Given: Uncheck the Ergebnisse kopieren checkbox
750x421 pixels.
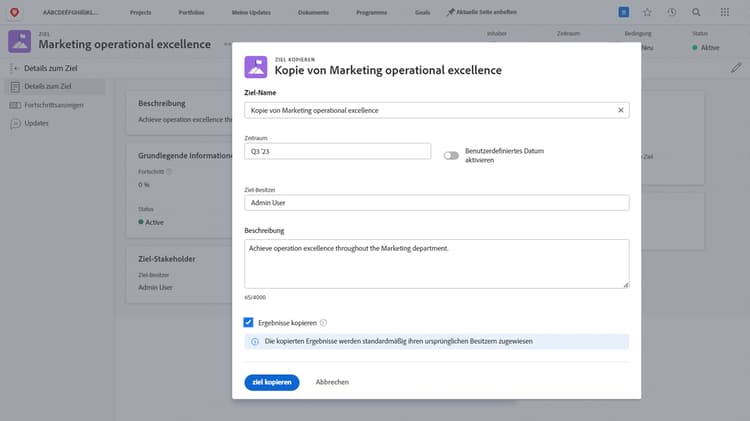Looking at the screenshot, I should [x=248, y=323].
